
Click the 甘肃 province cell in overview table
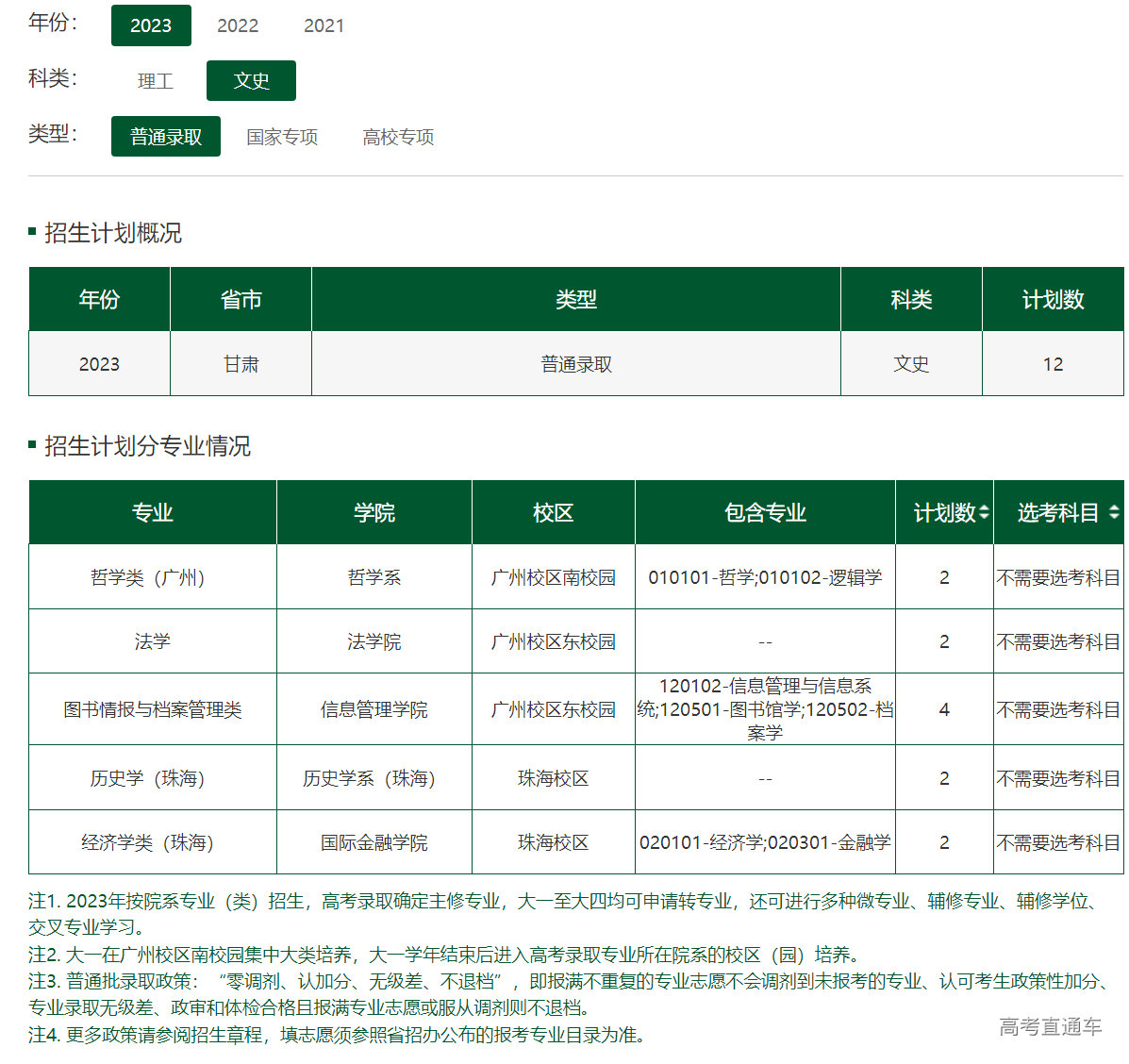click(241, 364)
